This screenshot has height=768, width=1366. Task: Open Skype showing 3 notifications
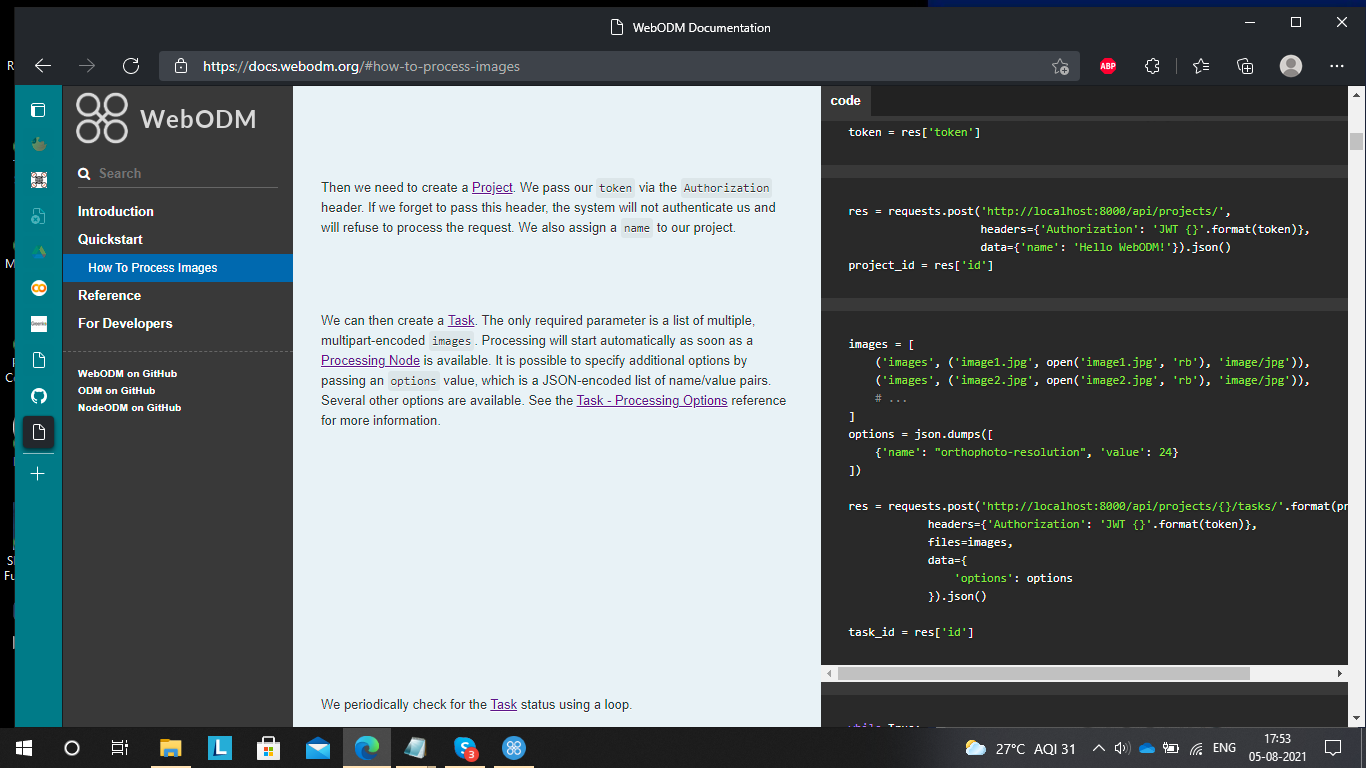coord(465,748)
